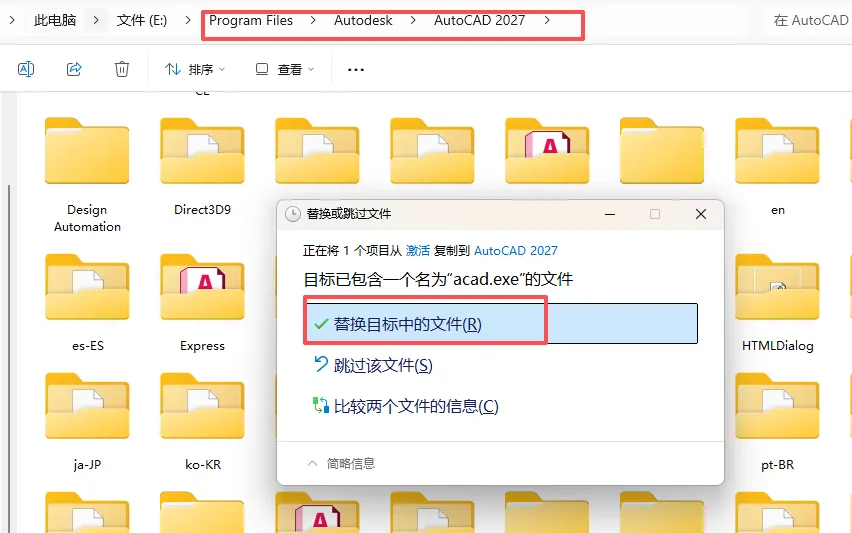Viewport: 852px width, 533px height.
Task: Minimize the 替换或跳过文件 dialog
Action: coord(610,214)
